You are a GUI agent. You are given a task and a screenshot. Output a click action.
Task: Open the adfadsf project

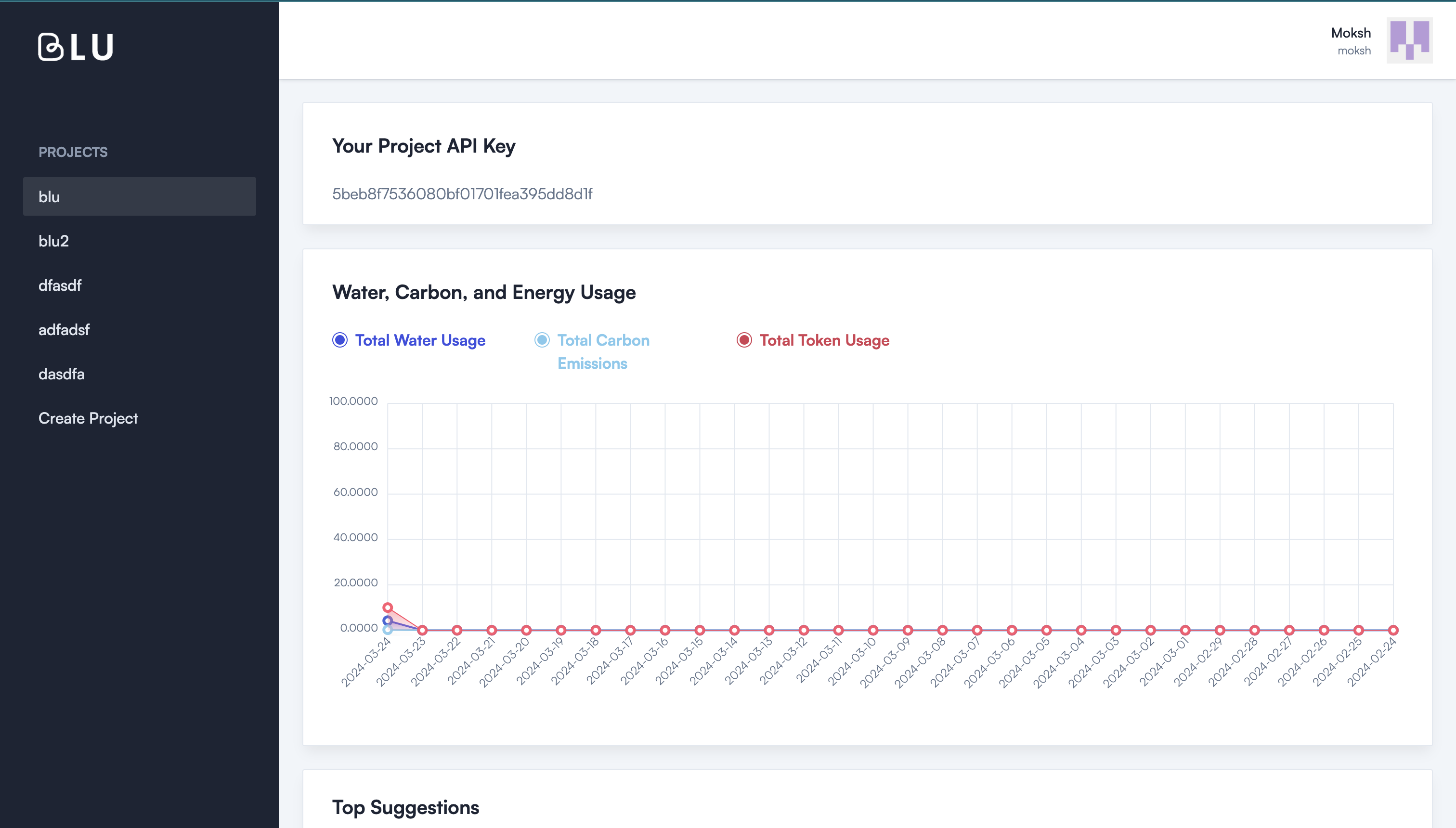64,330
